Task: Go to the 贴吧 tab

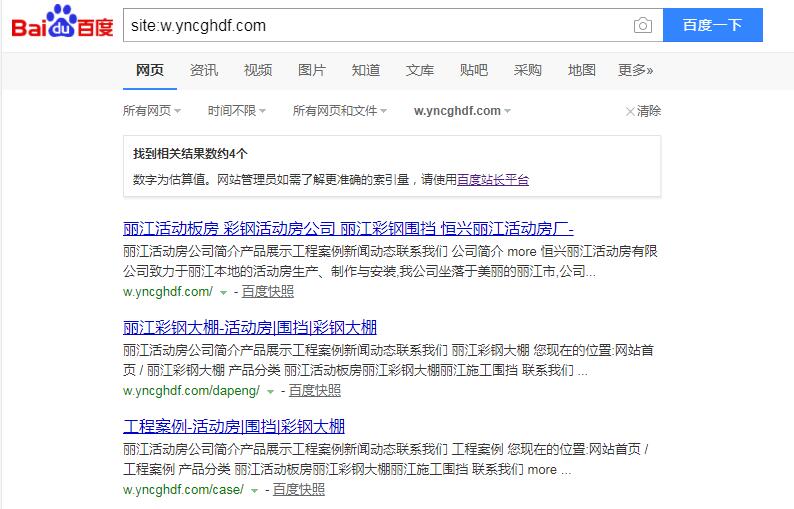Action: pyautogui.click(x=473, y=70)
